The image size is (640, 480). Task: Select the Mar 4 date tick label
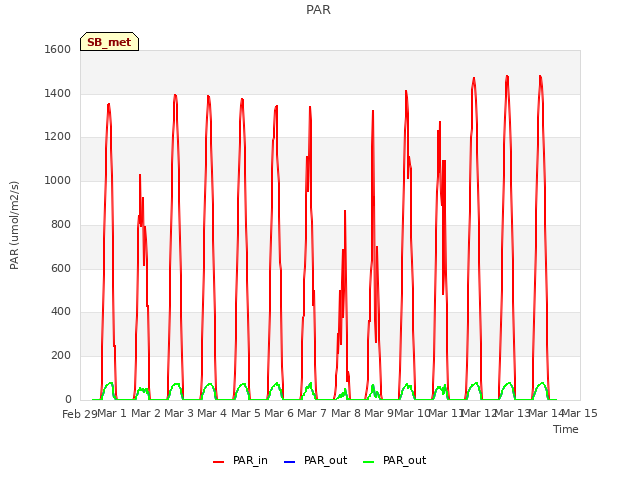[x=212, y=413]
